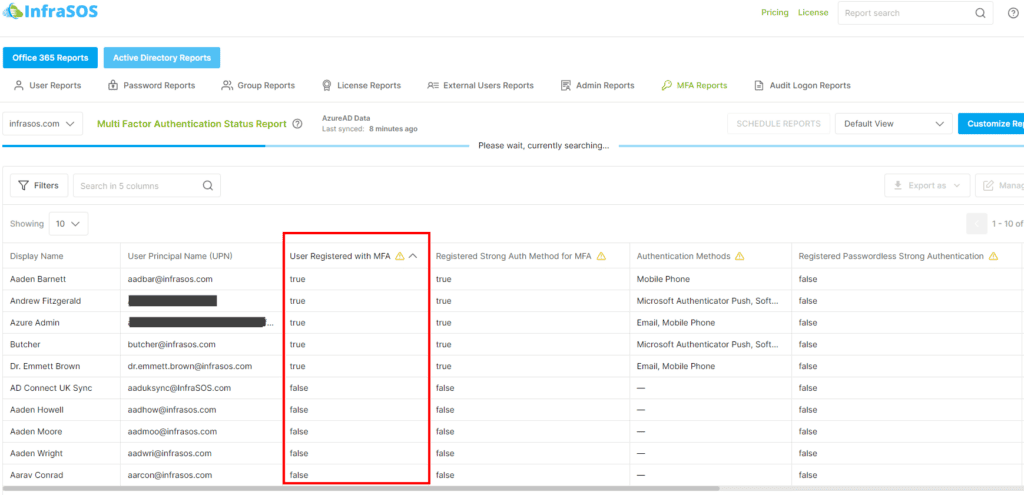
Task: Click aarcon@infrasos.com UPN cell
Action: pos(170,475)
